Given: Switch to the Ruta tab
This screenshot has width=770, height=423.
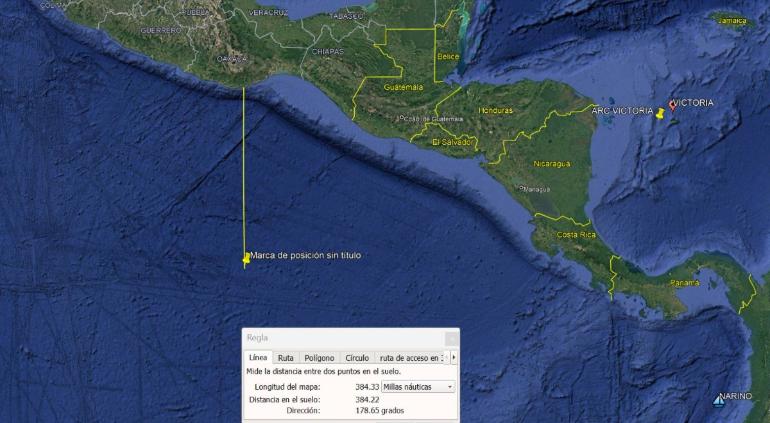Looking at the screenshot, I should click(285, 357).
